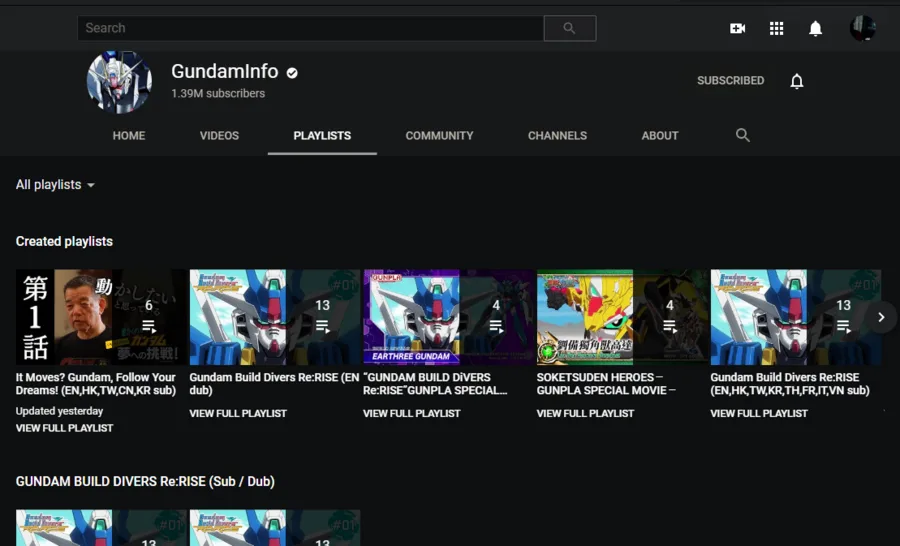Image resolution: width=900 pixels, height=546 pixels.
Task: Open Re:RISE multi-language sub playlist thumbnail
Action: (796, 317)
